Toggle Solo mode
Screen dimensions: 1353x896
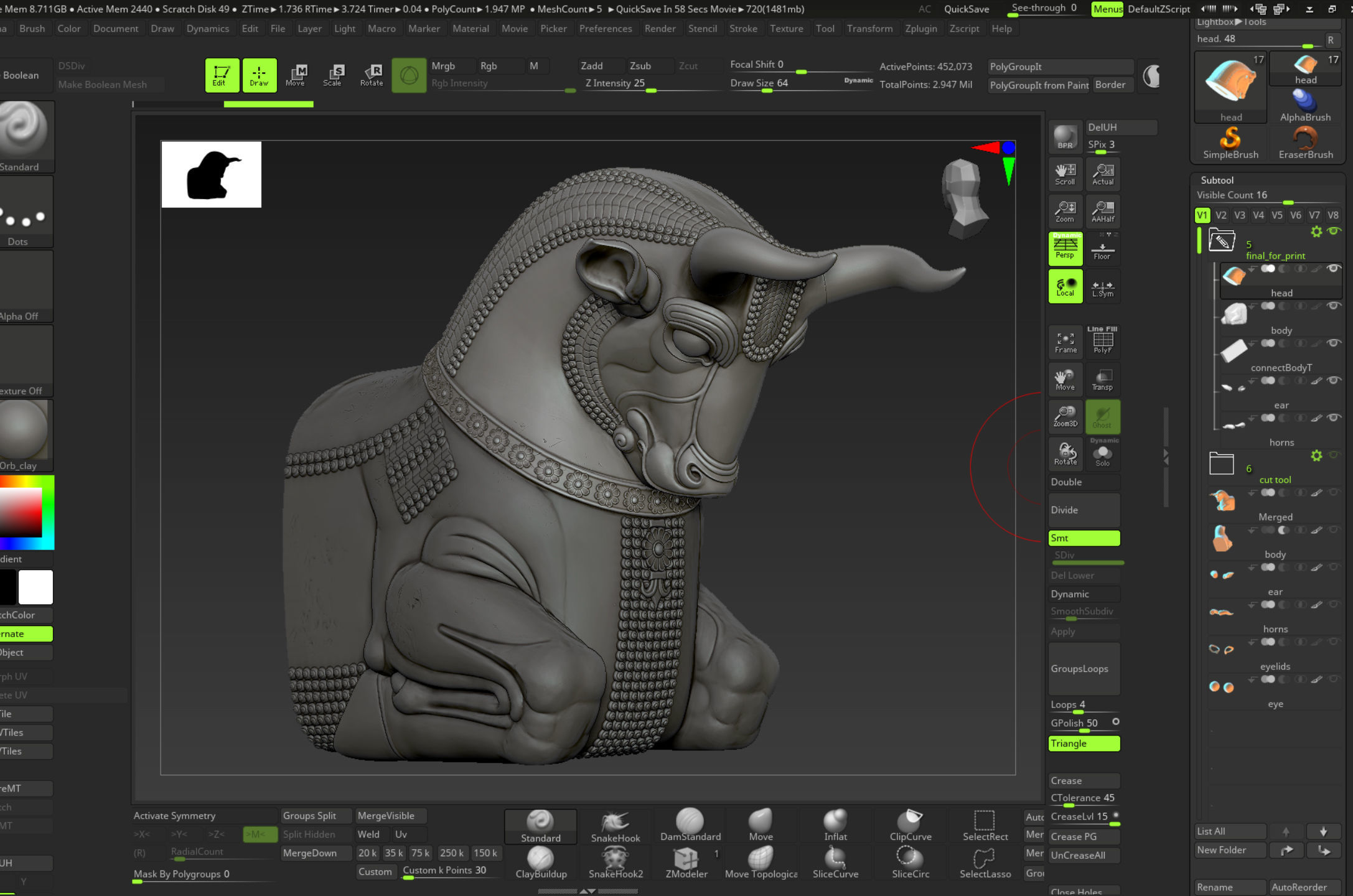click(1103, 454)
